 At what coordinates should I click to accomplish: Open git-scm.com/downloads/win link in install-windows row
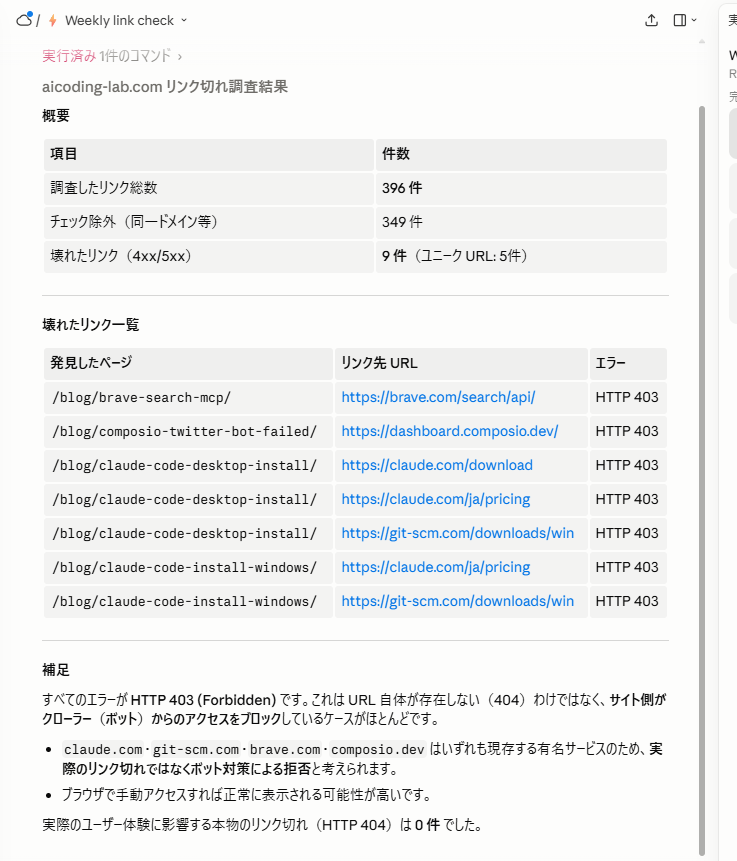tap(457, 601)
